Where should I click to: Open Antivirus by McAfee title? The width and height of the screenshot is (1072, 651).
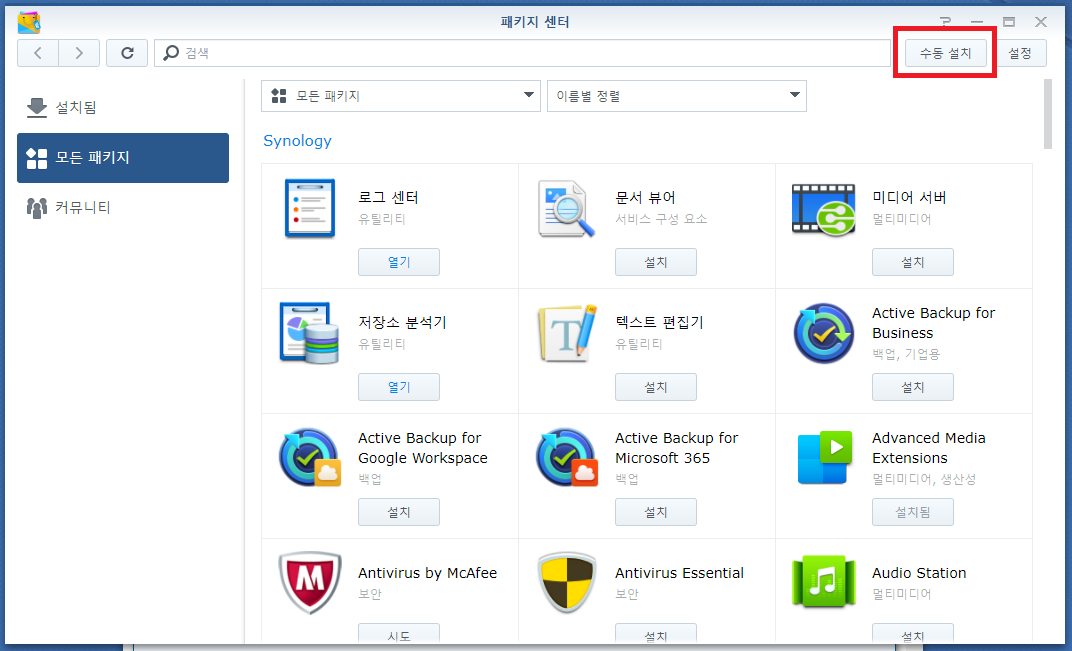(x=427, y=573)
